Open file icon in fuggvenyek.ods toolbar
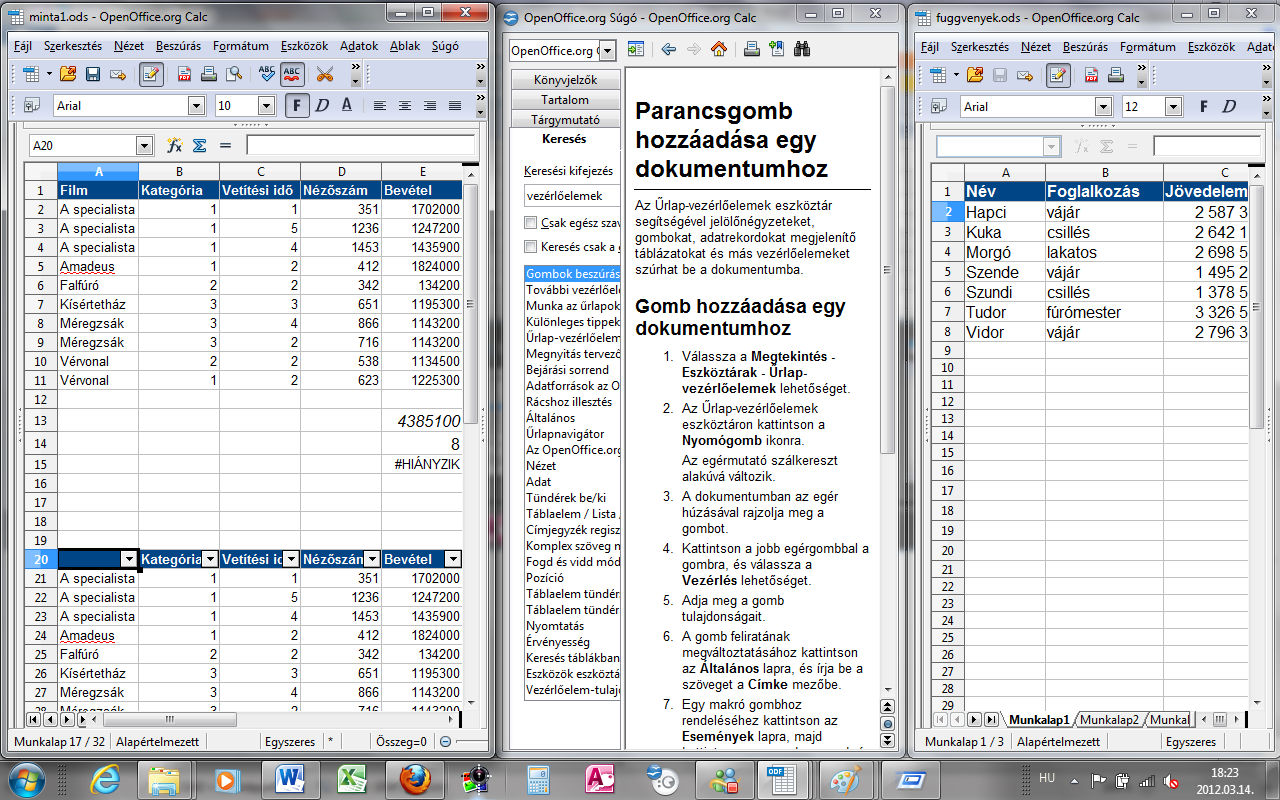 click(974, 74)
